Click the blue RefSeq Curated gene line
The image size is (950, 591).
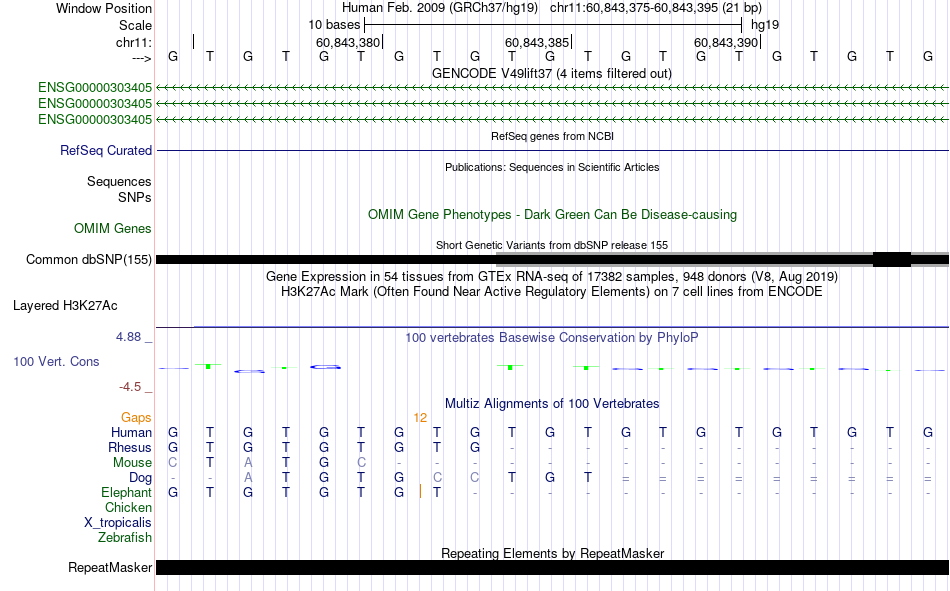pos(552,150)
